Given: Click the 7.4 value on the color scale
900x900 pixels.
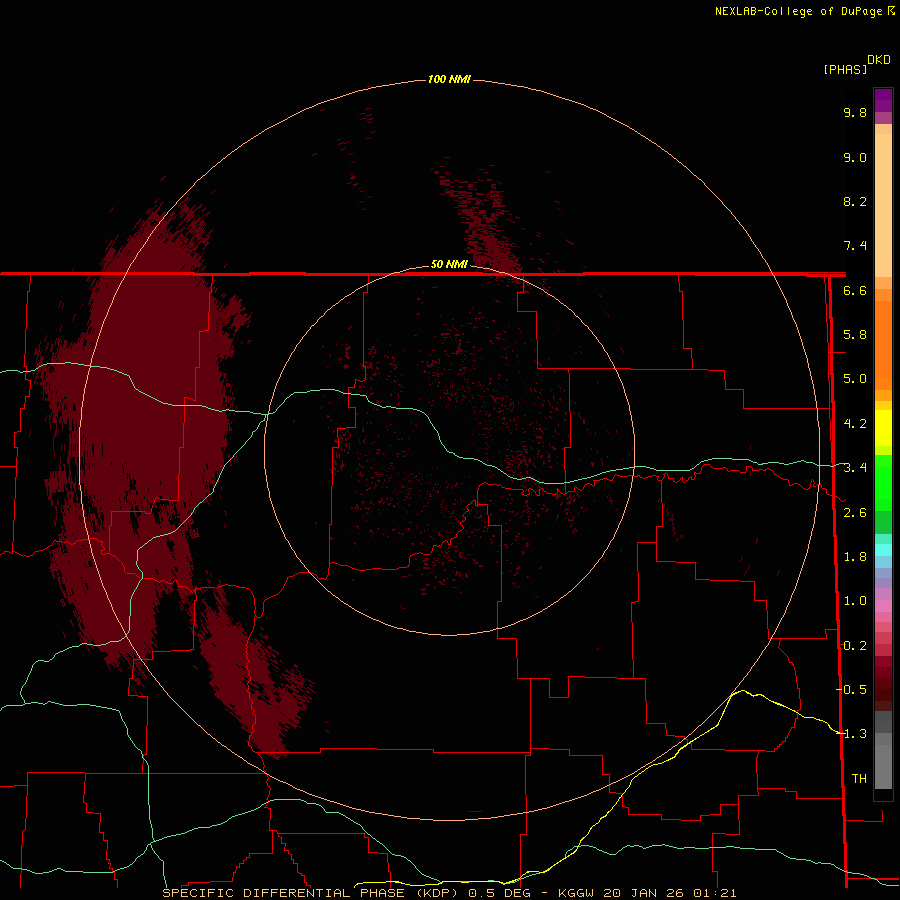Looking at the screenshot, I should tap(855, 246).
